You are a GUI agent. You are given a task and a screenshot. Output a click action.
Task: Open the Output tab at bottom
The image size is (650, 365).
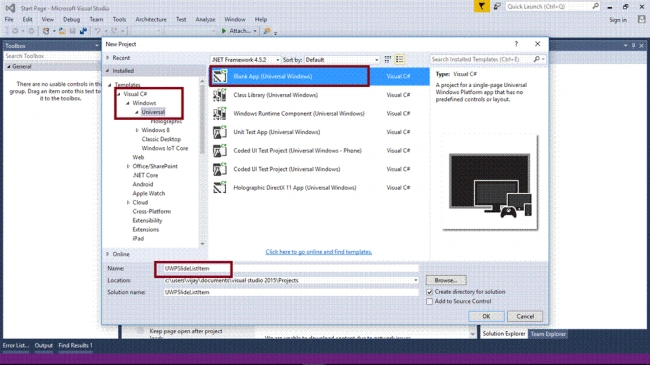[x=44, y=346]
